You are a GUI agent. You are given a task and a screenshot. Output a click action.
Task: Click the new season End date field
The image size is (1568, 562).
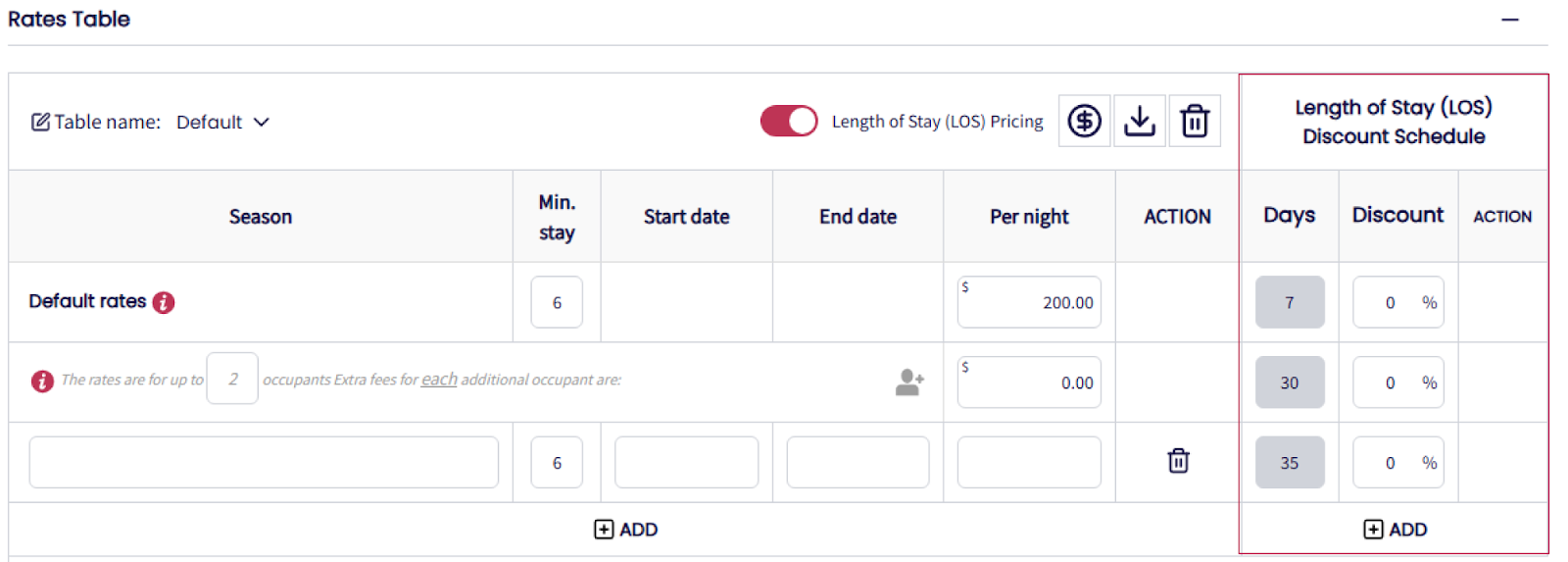[x=857, y=462]
